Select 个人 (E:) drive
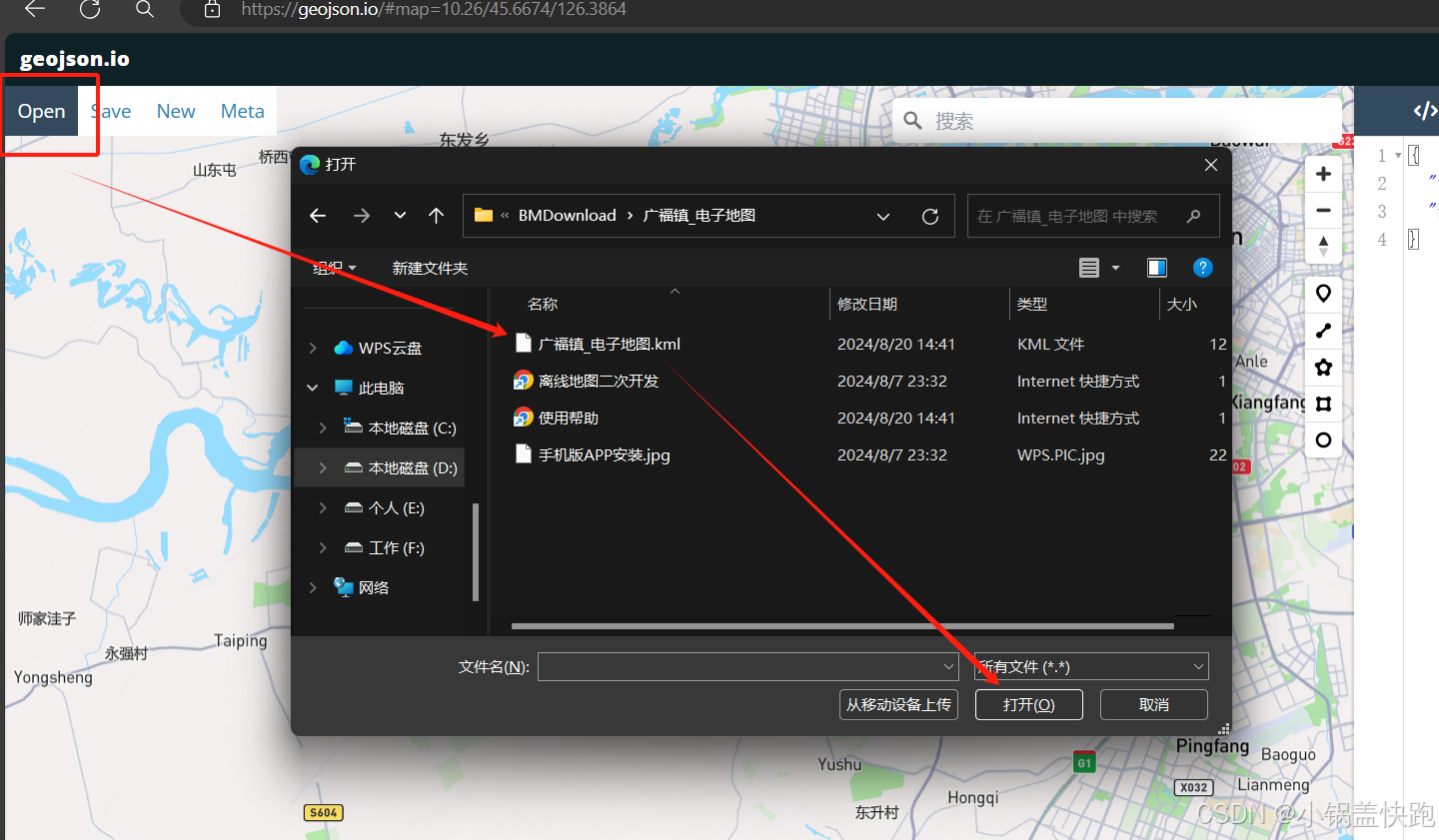The height and width of the screenshot is (840, 1439). pos(396,507)
